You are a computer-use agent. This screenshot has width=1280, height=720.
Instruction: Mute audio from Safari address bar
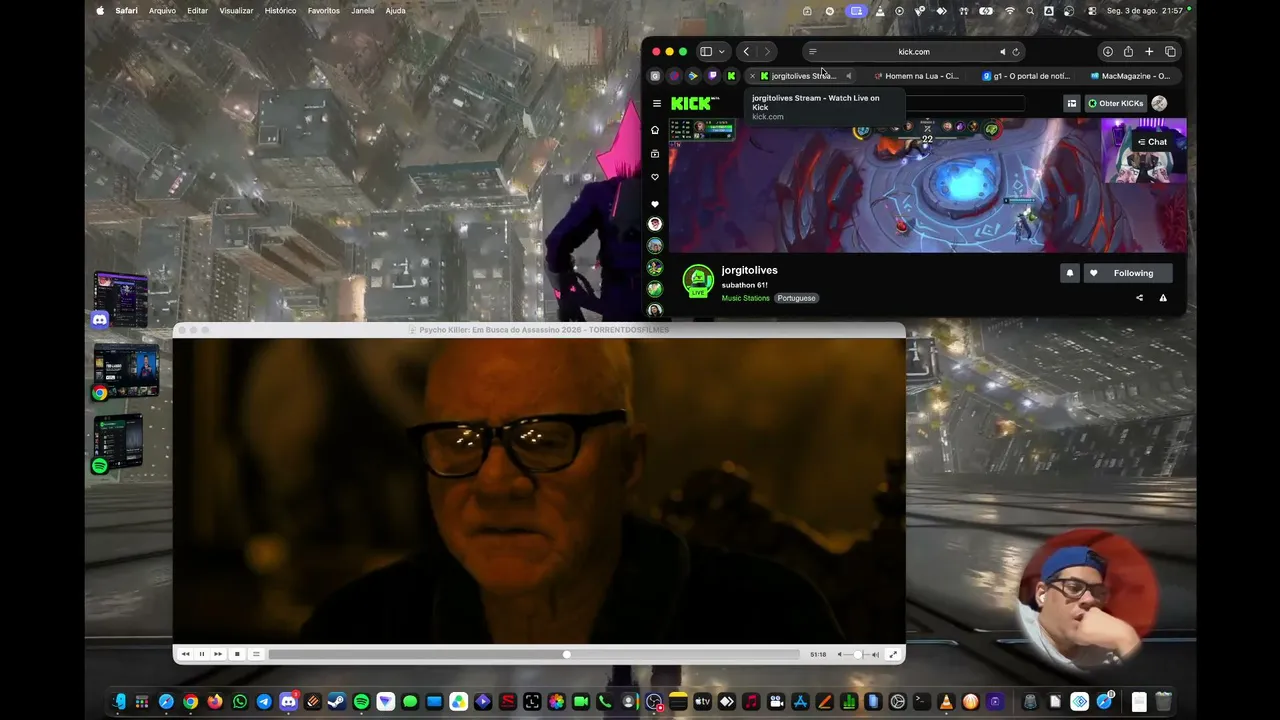click(1002, 52)
